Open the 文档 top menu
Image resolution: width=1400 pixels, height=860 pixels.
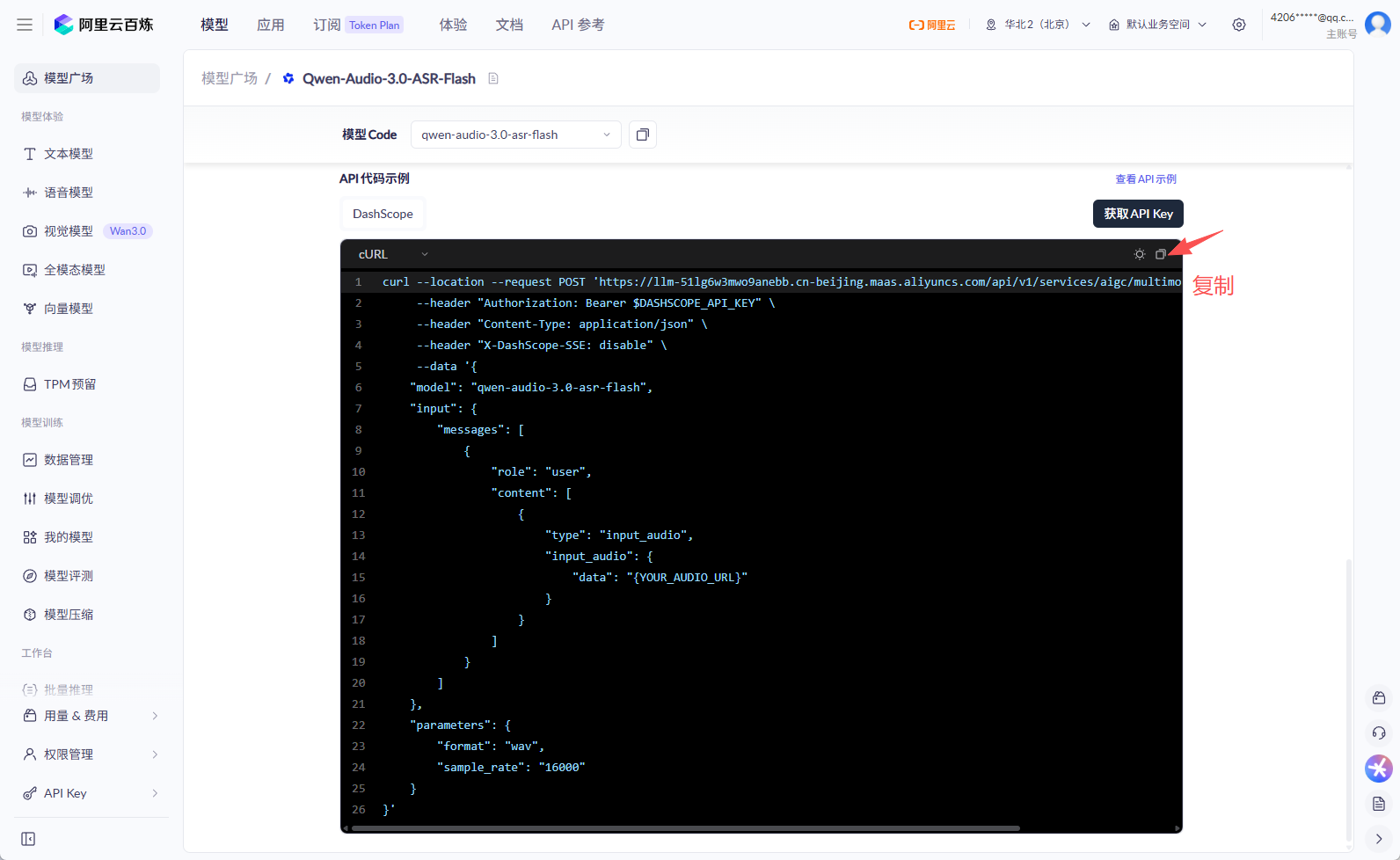tap(510, 25)
